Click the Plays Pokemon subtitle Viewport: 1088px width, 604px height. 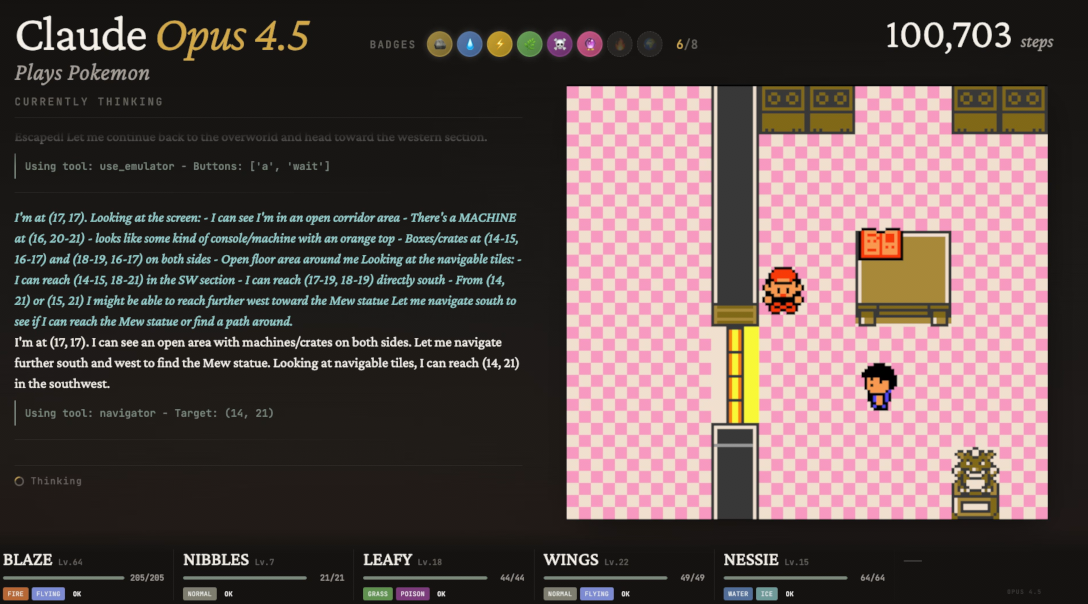pos(82,73)
